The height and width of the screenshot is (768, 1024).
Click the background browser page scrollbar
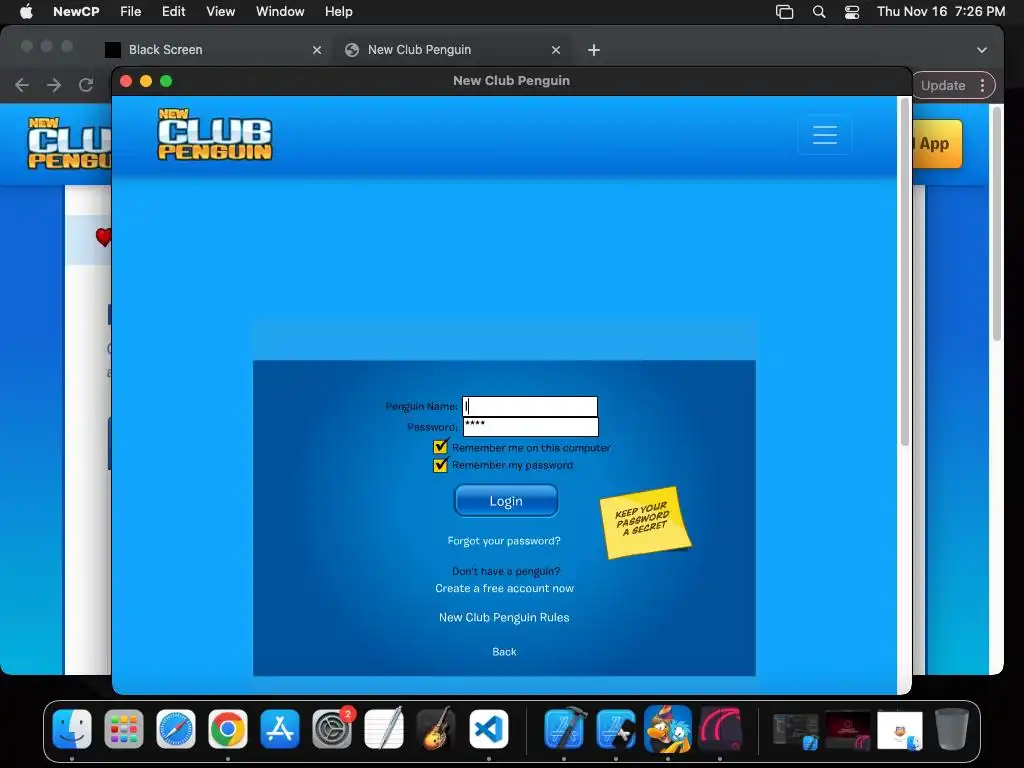pos(997,224)
